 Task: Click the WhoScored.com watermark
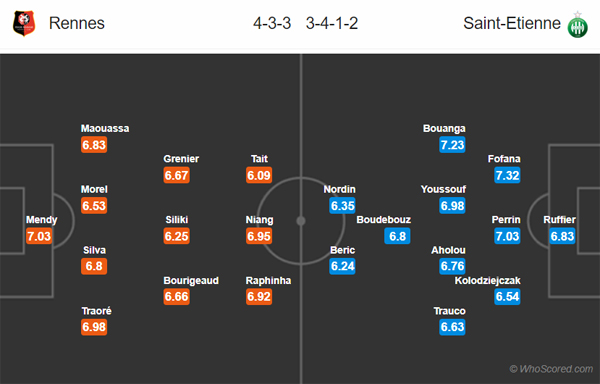click(x=551, y=369)
